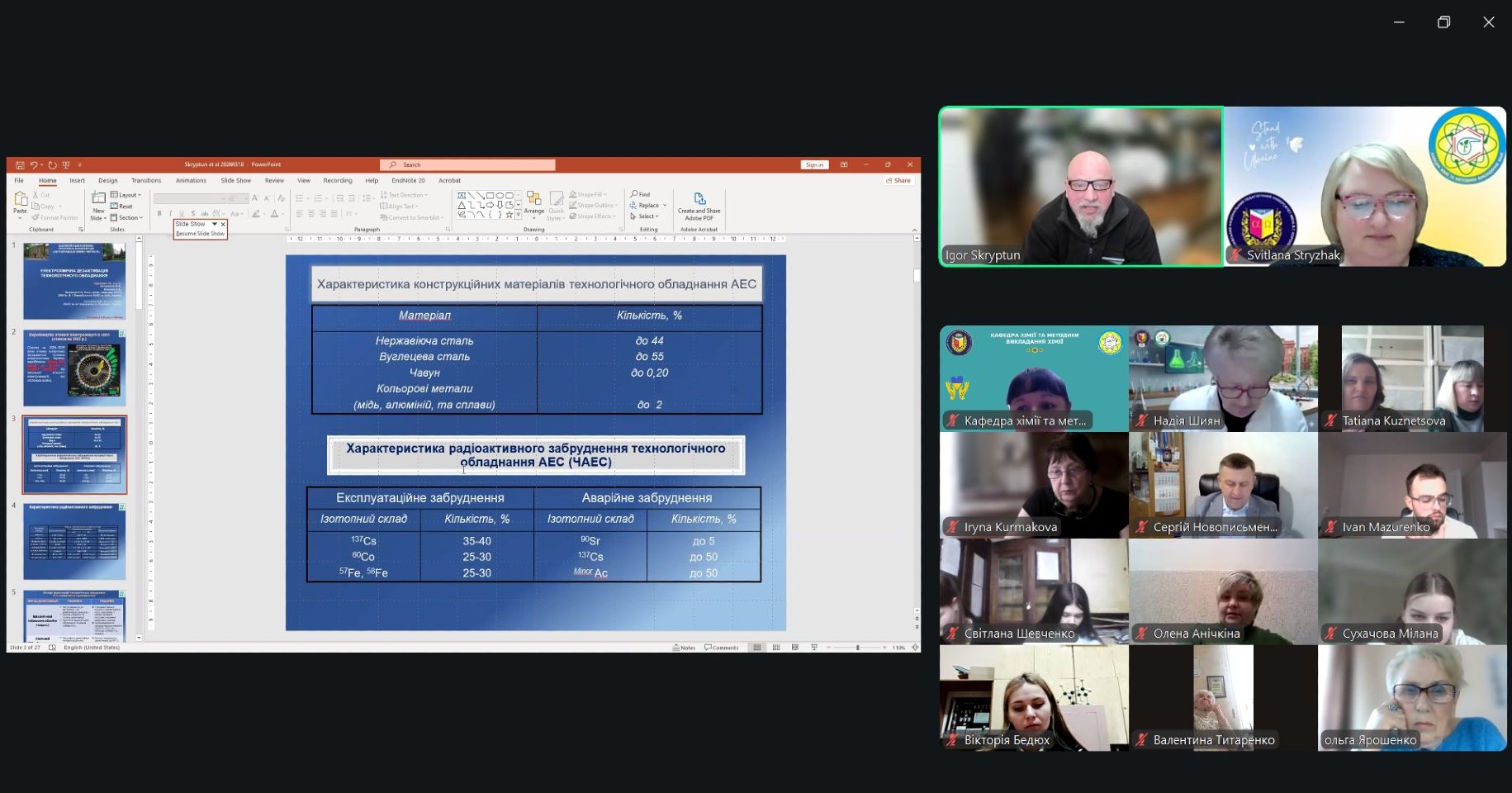
Task: Select slide 4 thumbnail in slide panel
Action: (x=74, y=541)
